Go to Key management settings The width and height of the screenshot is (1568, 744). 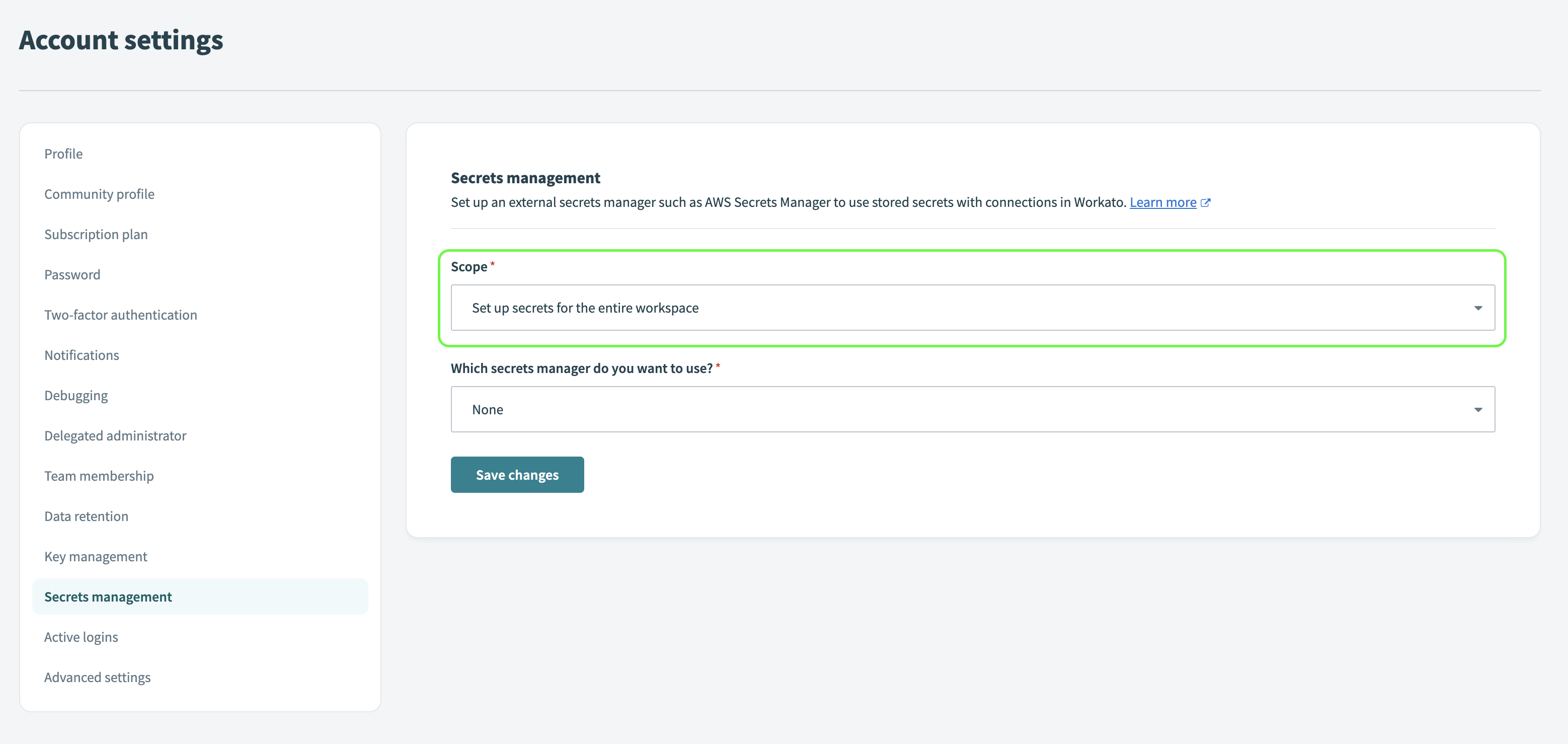tap(96, 556)
